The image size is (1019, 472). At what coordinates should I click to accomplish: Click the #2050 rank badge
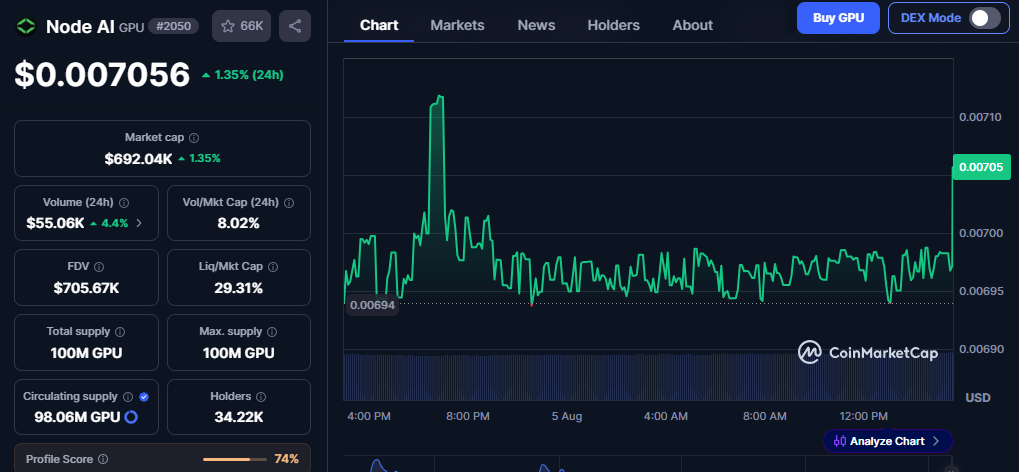click(x=173, y=26)
